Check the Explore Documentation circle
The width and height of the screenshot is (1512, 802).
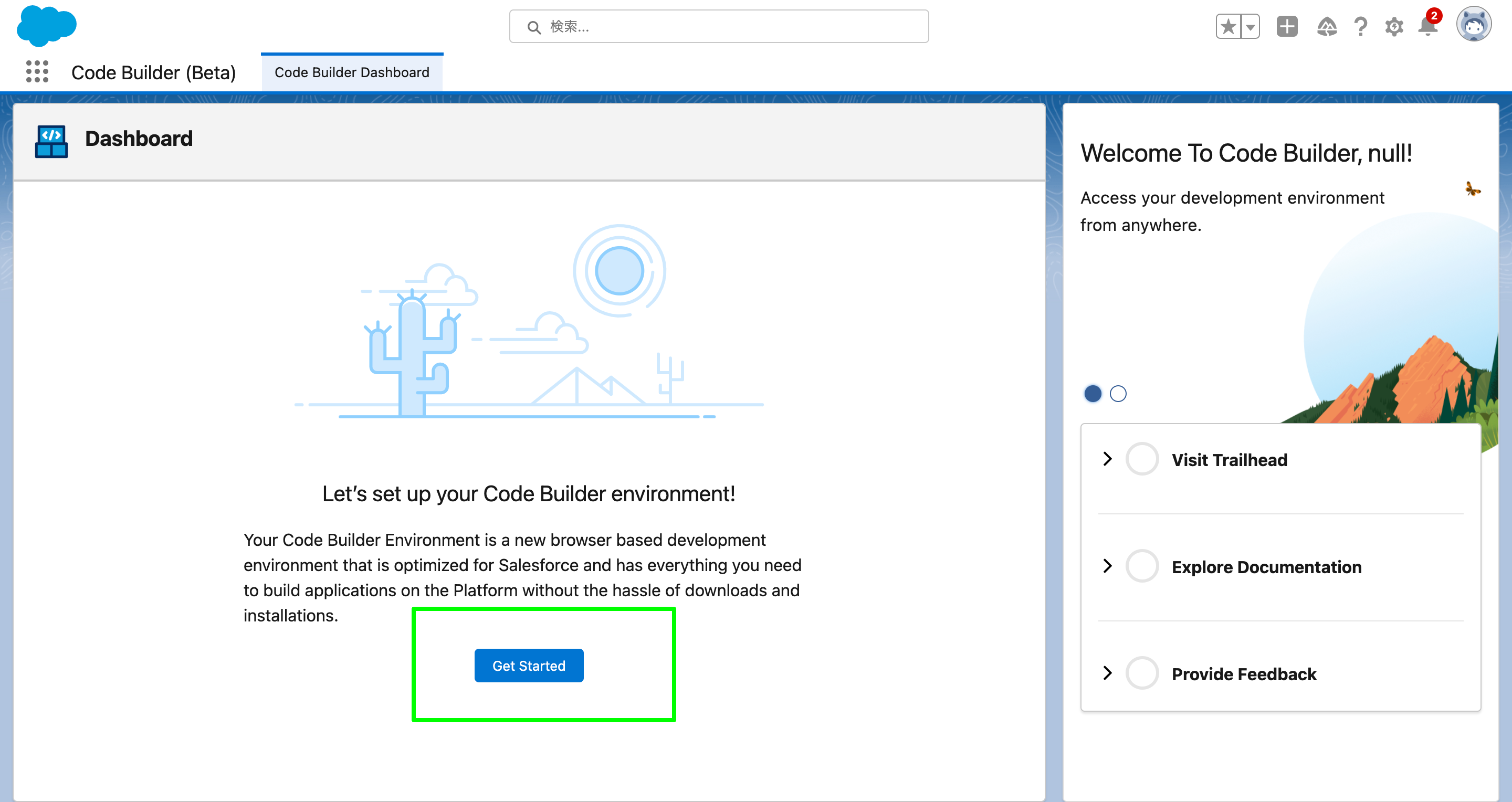(1142, 566)
